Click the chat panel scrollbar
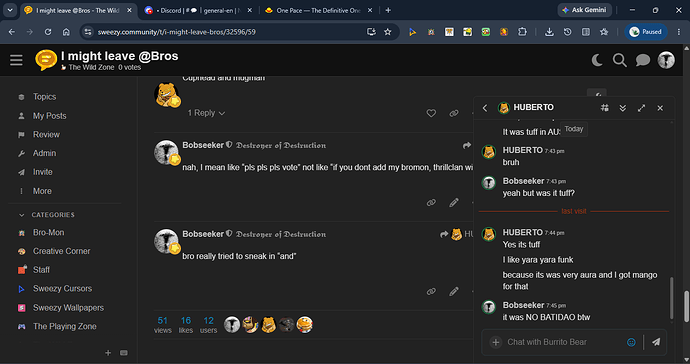 point(671,298)
